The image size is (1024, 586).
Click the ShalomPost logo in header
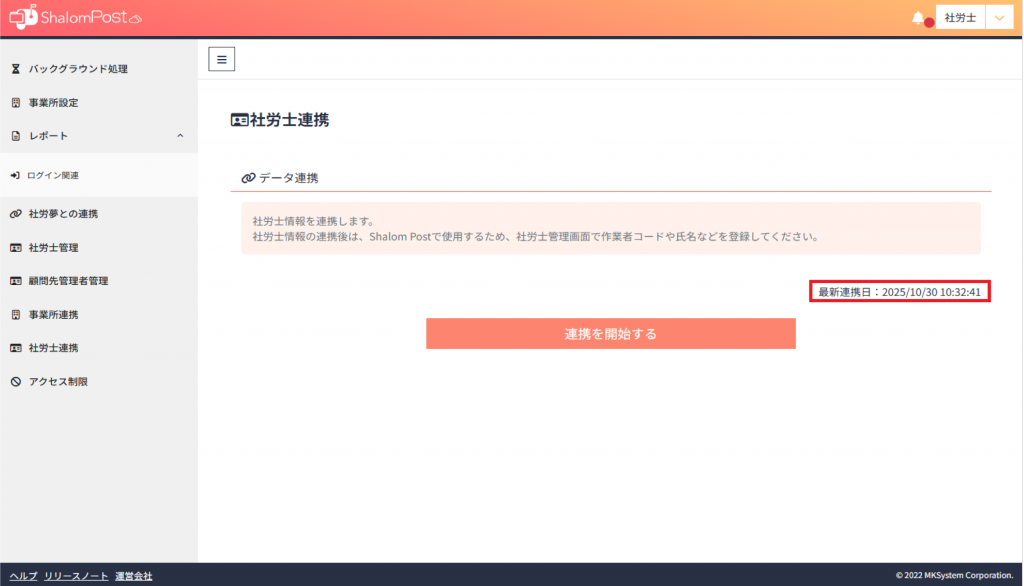pyautogui.click(x=76, y=18)
